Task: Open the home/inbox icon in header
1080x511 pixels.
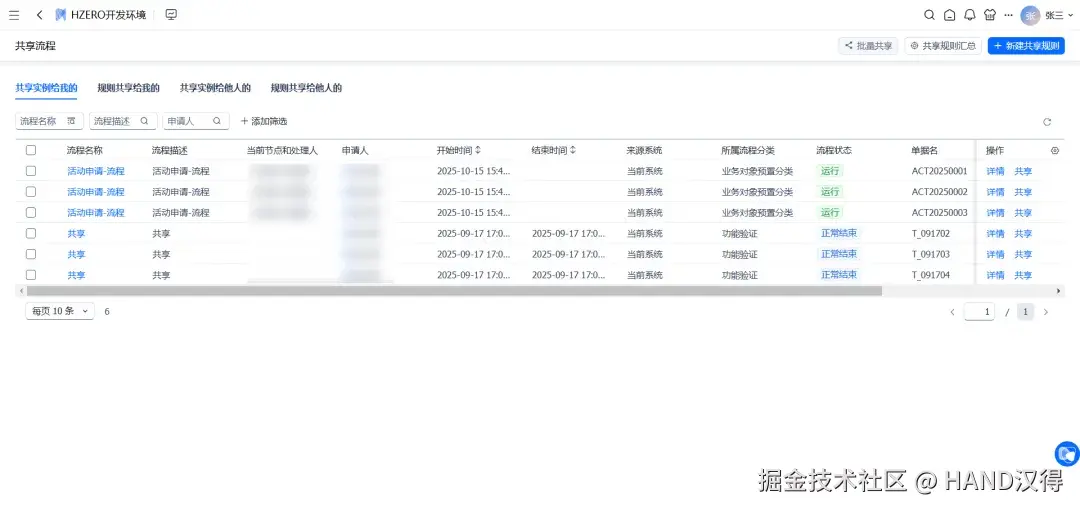Action: pos(950,15)
